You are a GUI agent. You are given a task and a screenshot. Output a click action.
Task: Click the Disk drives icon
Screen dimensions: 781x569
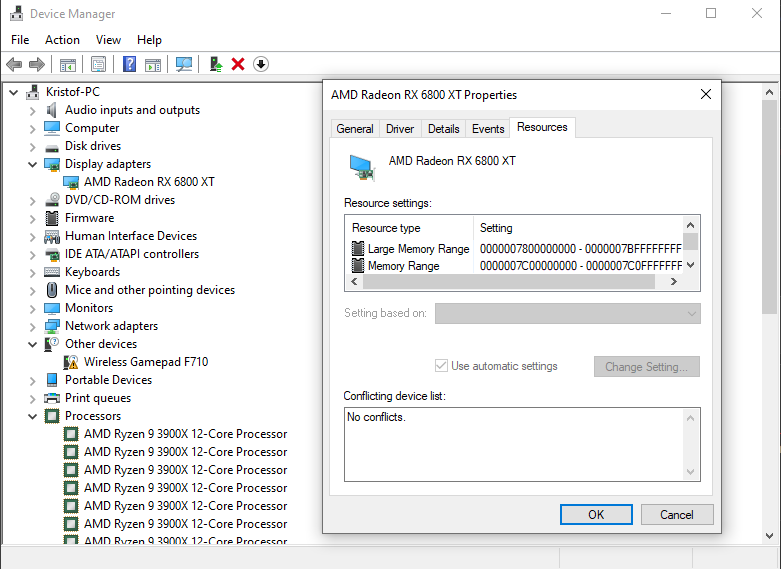click(52, 147)
